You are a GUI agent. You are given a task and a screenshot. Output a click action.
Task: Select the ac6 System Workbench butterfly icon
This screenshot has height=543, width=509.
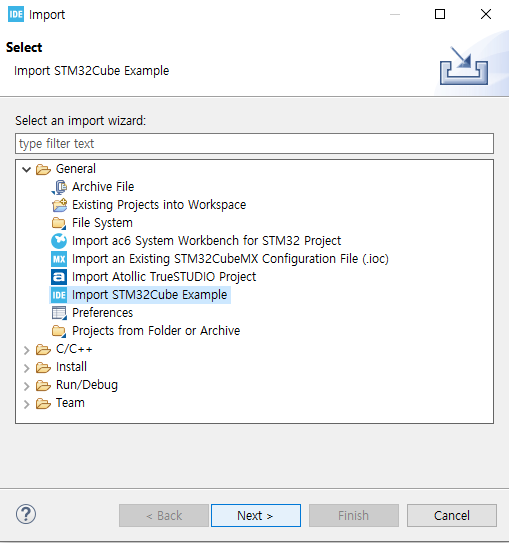coord(59,241)
